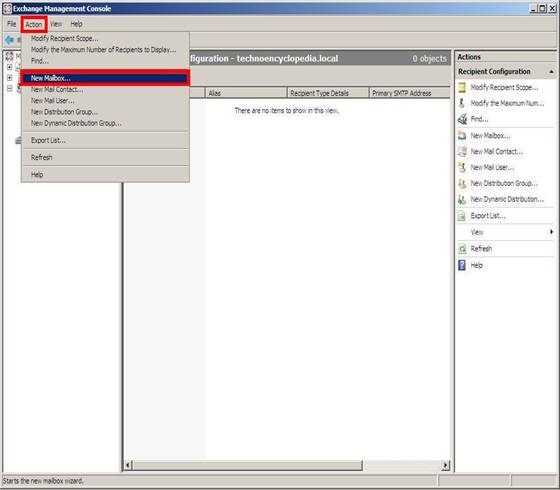The height and width of the screenshot is (490, 560).
Task: Sort by Primary SMTP Address column header
Action: pos(410,93)
